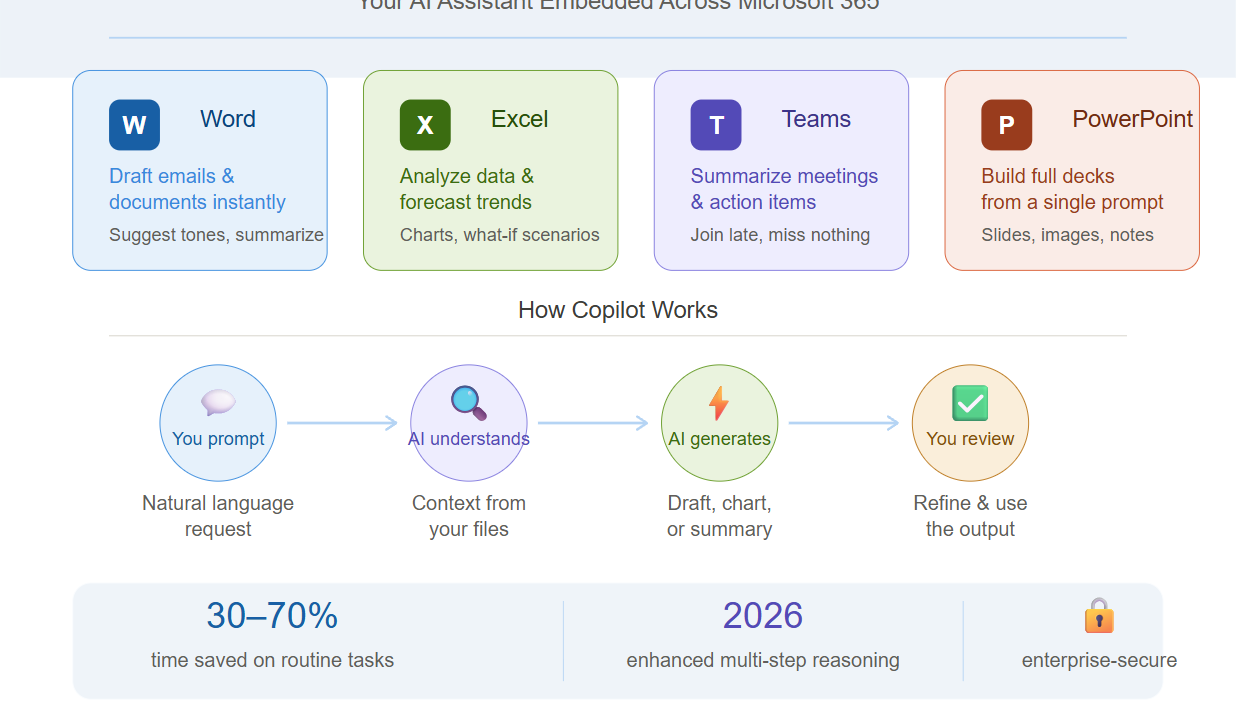
Task: Click the 'AI understands' circle label
Action: (469, 439)
